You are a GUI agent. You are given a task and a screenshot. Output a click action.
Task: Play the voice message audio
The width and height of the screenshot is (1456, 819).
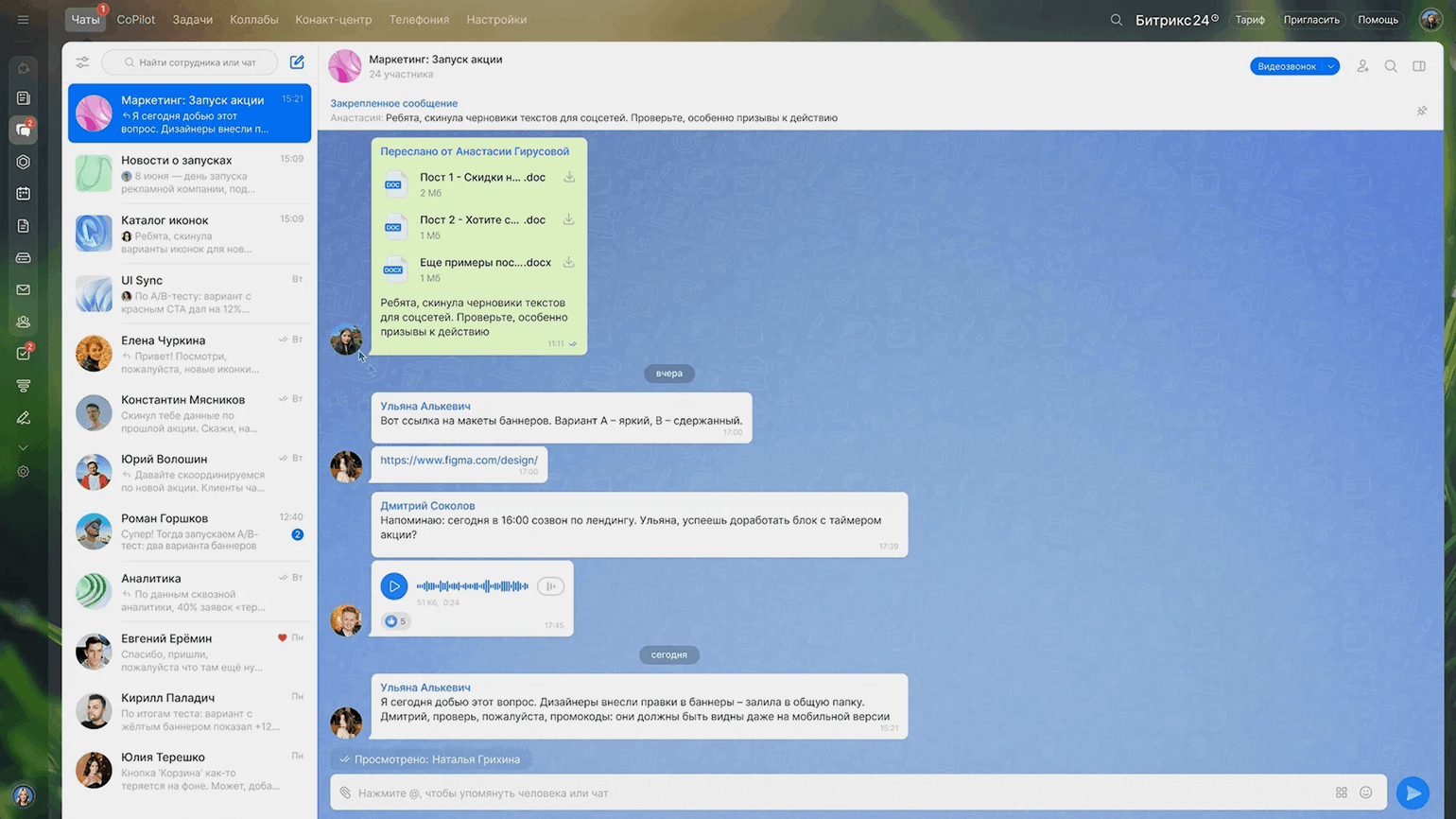(x=394, y=586)
